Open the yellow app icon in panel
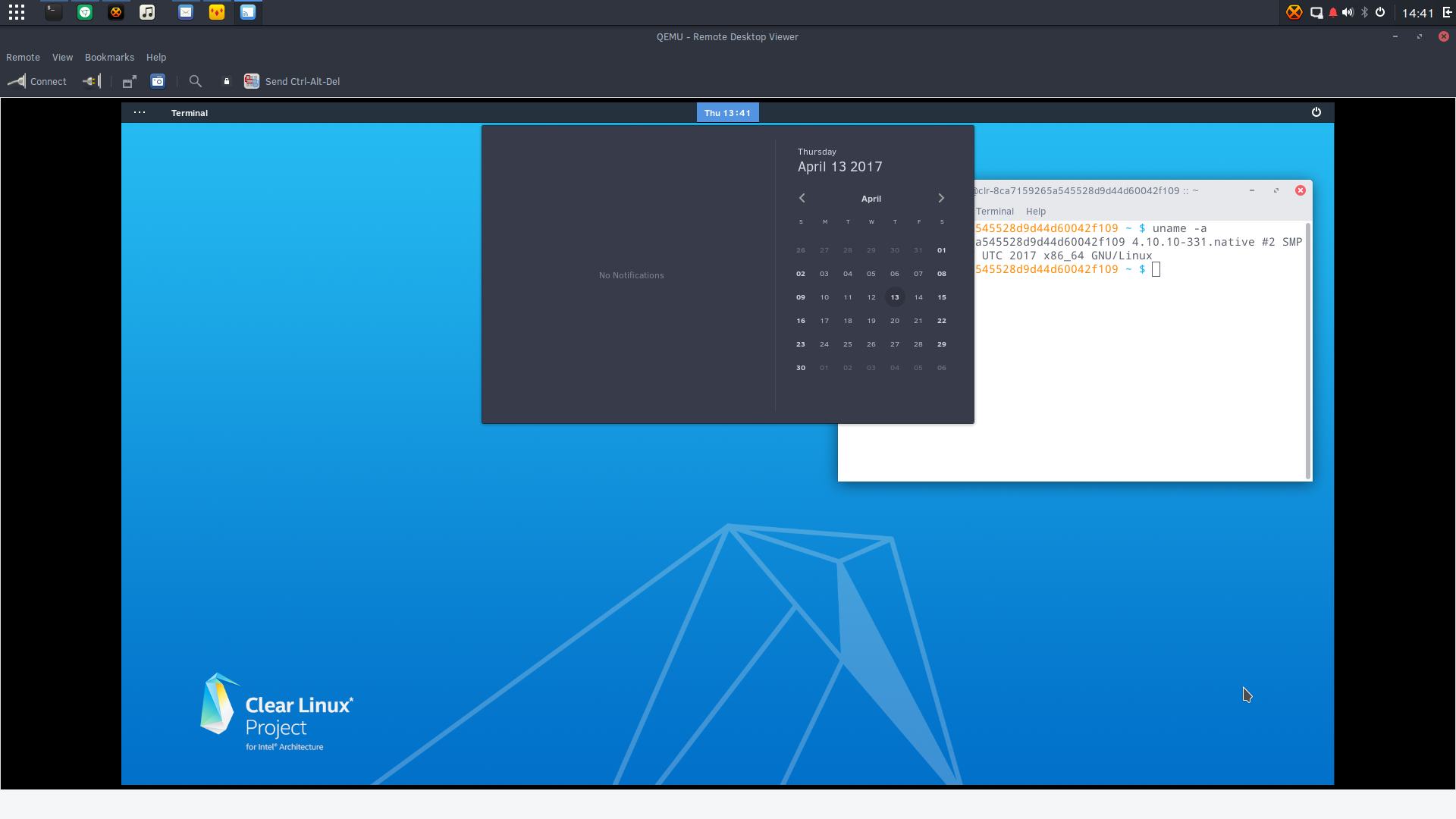 [217, 12]
